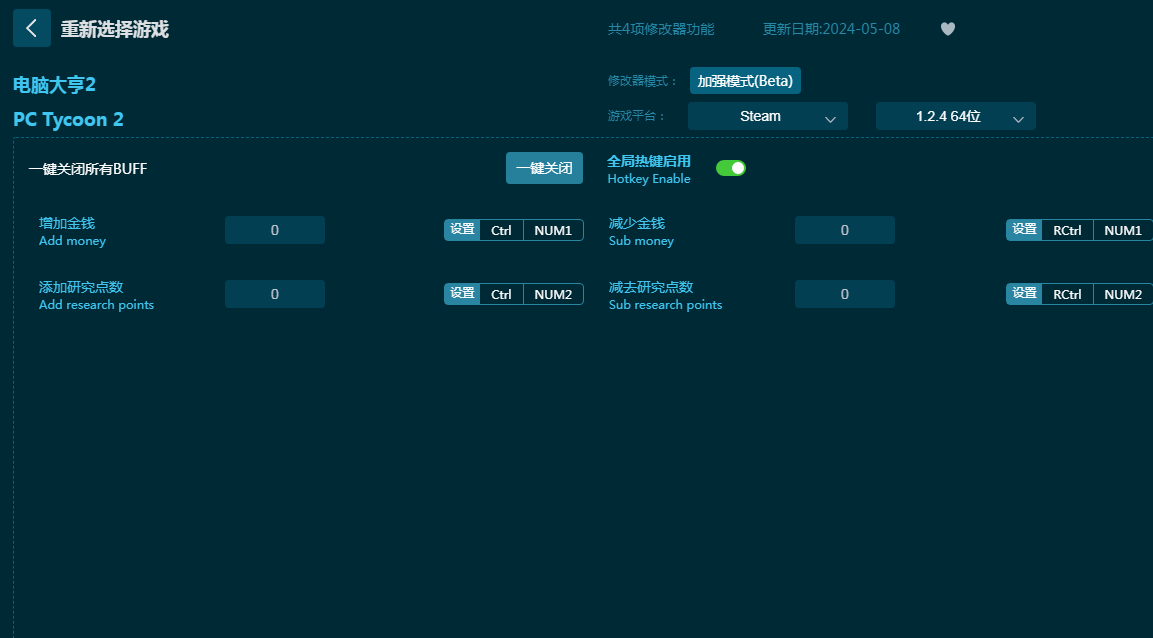
Task: Focus the Sub money value field
Action: [845, 230]
